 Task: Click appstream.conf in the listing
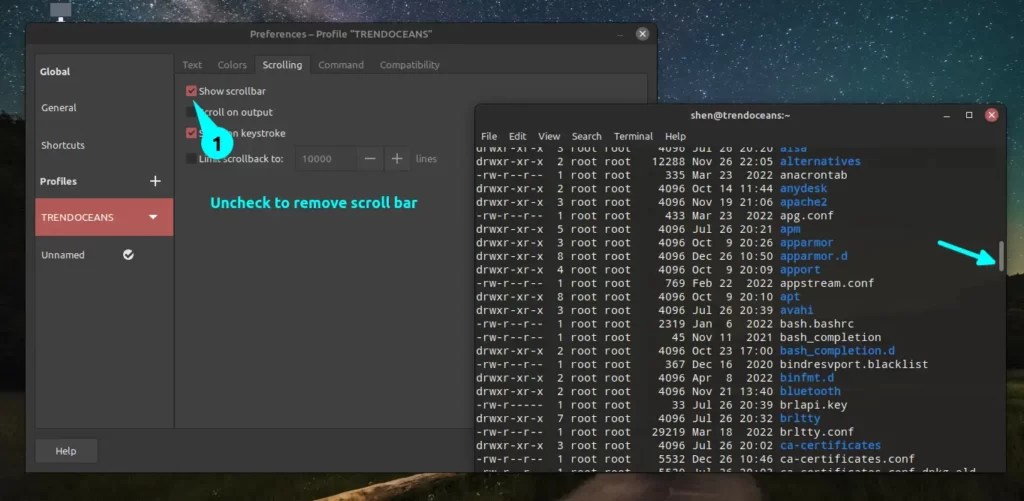coord(827,283)
